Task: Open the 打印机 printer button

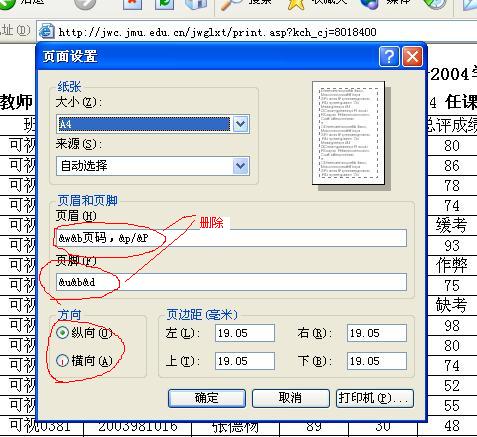Action: [x=375, y=398]
